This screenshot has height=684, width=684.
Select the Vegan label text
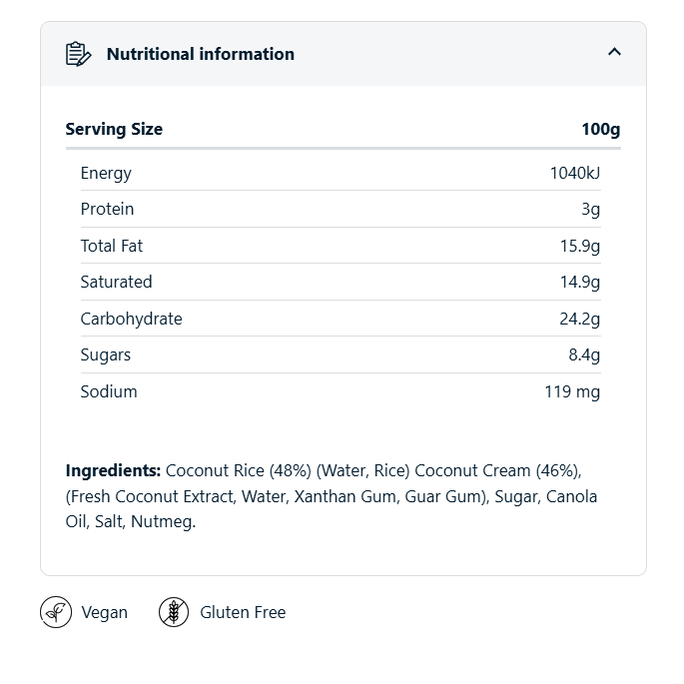click(x=104, y=612)
